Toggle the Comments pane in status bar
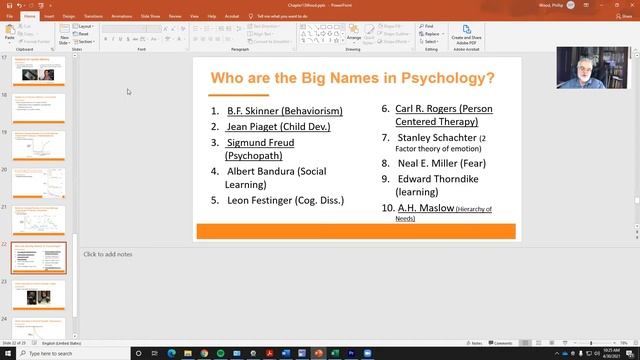 coord(500,343)
